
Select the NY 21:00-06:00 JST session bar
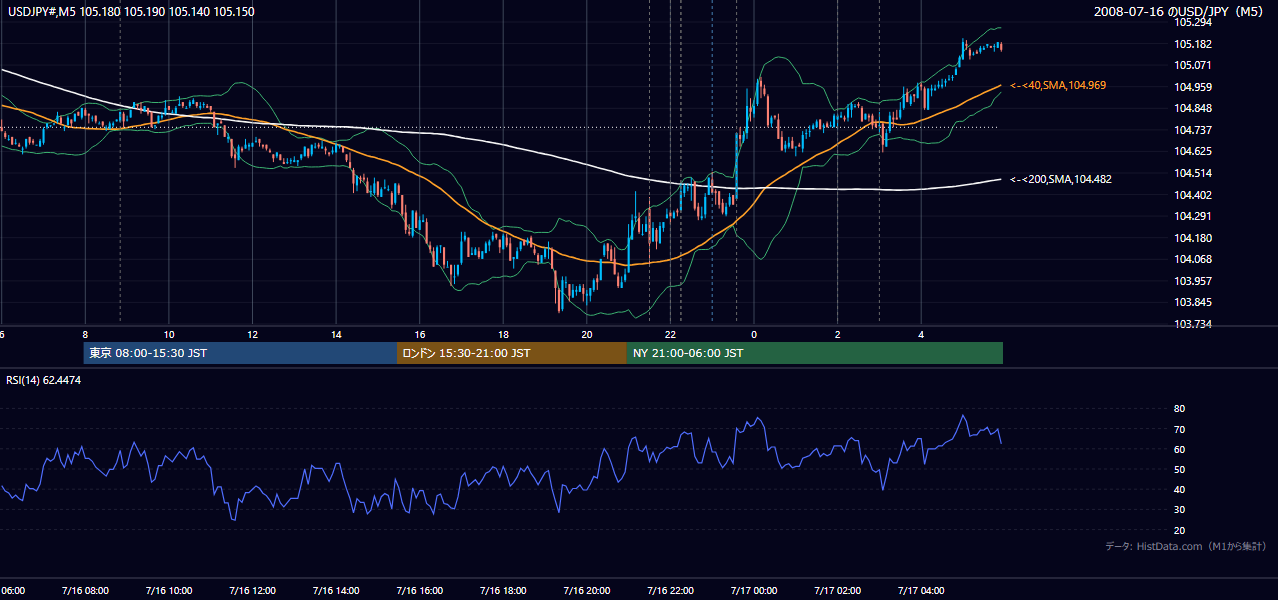(x=815, y=353)
